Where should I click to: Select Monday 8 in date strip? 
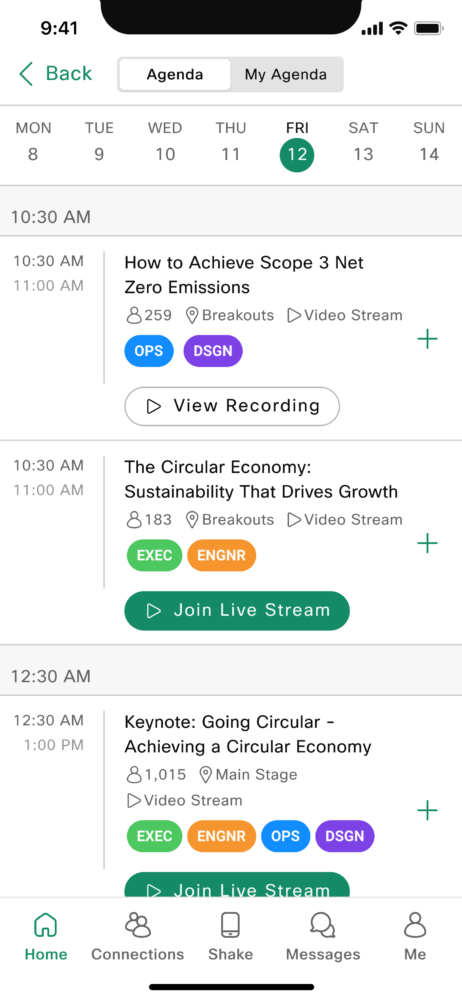(33, 142)
